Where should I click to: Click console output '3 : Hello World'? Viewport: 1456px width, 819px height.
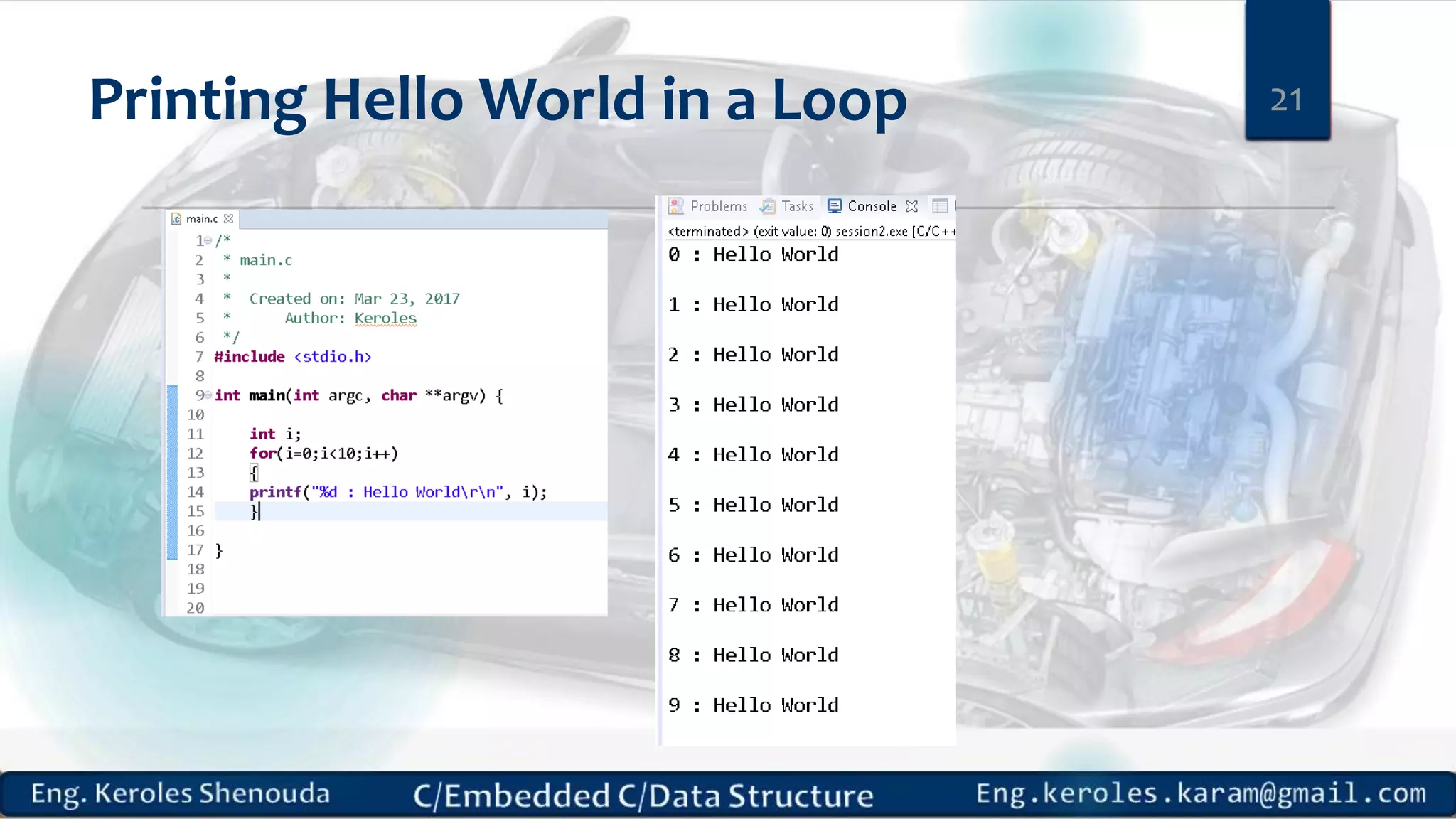[x=754, y=405]
